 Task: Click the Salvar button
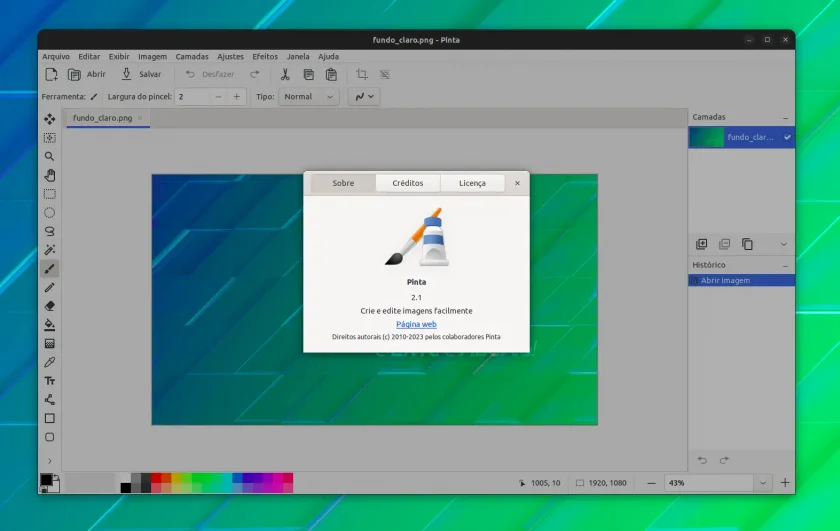[x=141, y=74]
